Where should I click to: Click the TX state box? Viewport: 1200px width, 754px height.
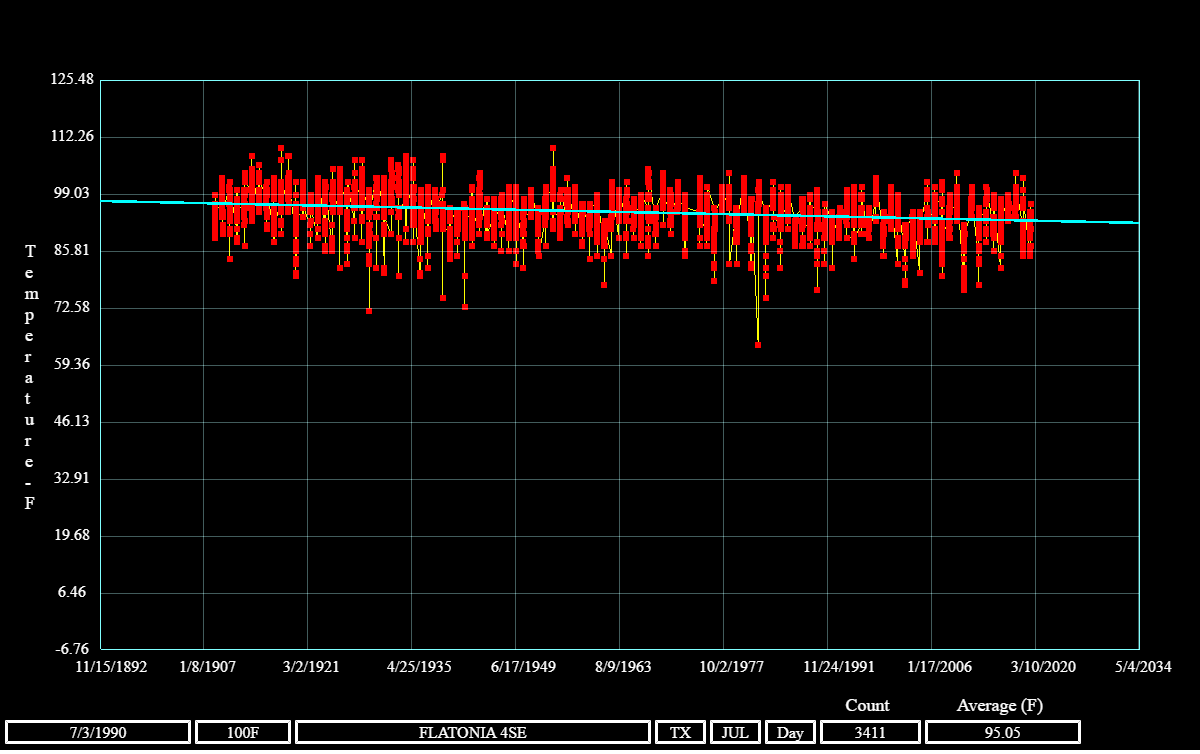point(681,732)
